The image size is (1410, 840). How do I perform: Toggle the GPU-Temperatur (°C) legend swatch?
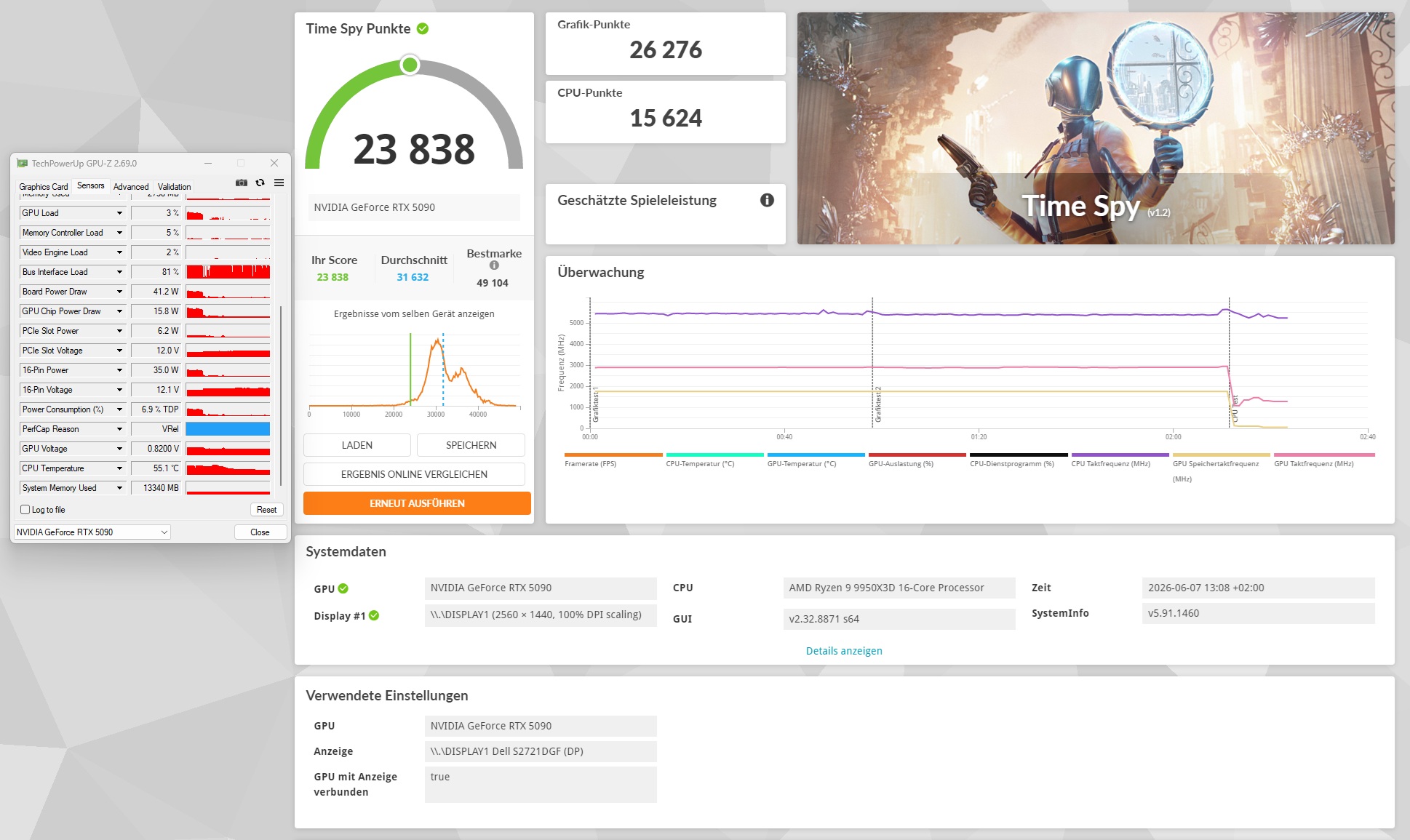816,455
